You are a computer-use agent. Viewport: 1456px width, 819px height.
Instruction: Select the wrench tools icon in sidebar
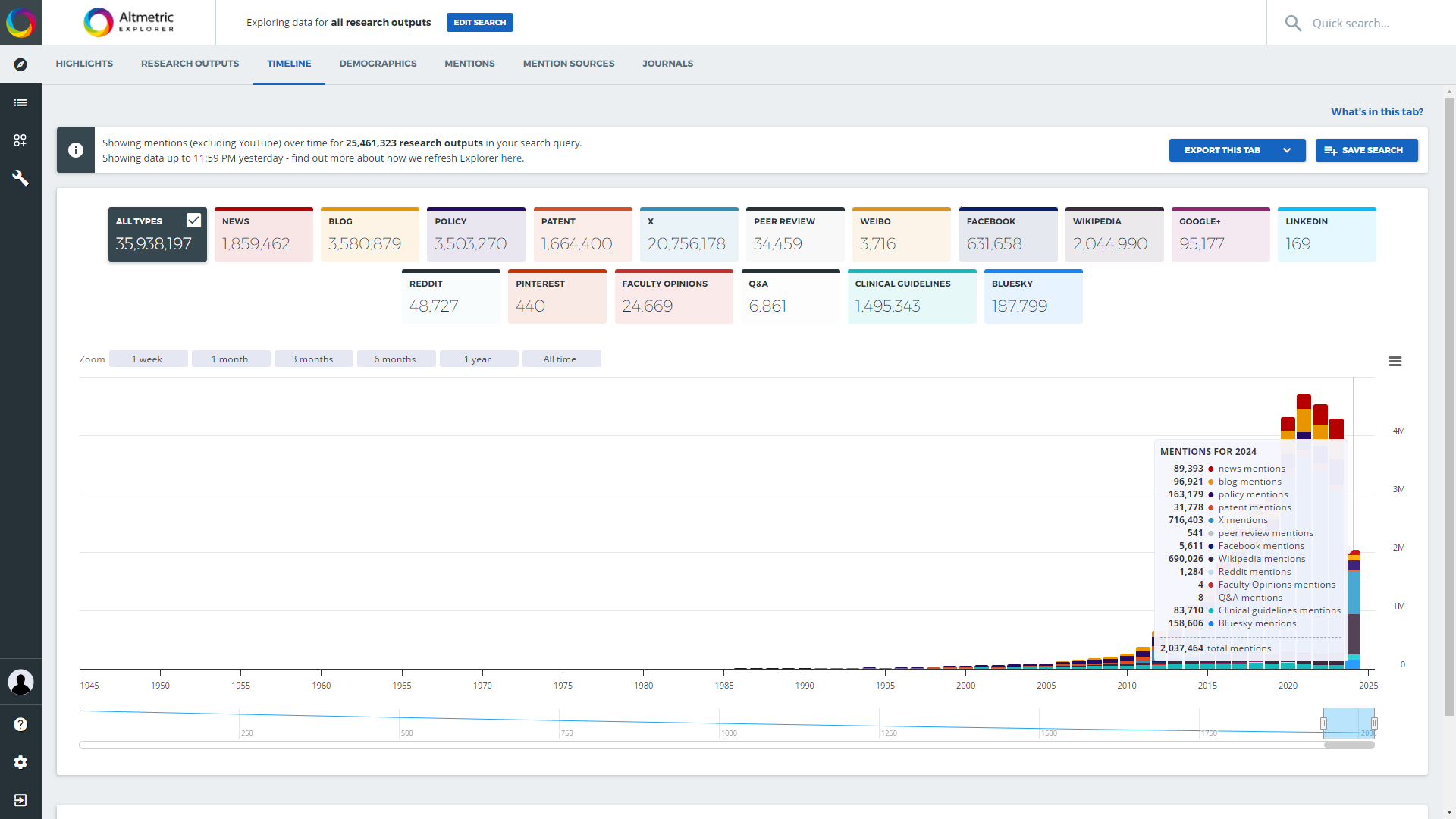[x=20, y=178]
